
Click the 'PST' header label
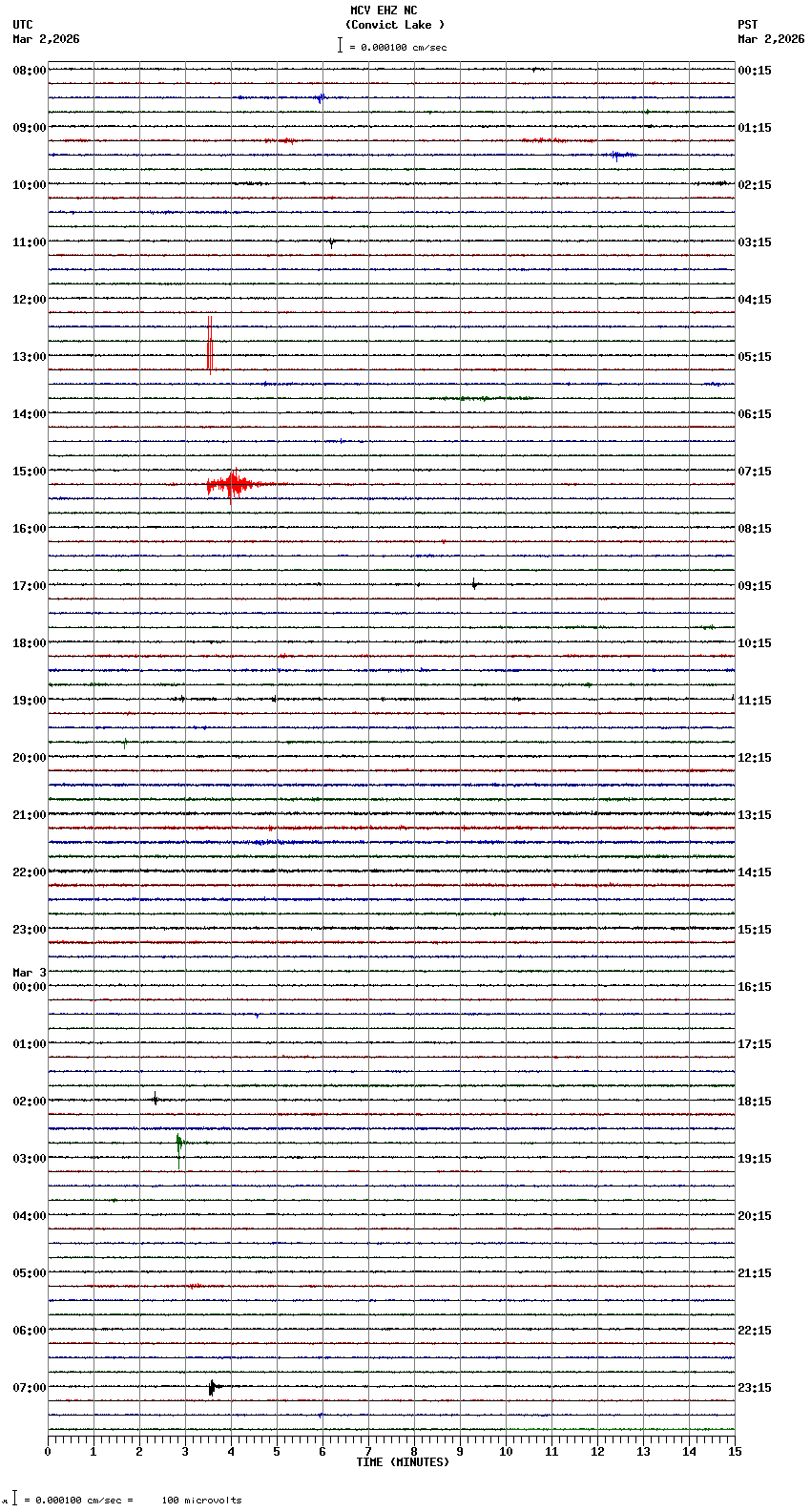click(x=748, y=25)
